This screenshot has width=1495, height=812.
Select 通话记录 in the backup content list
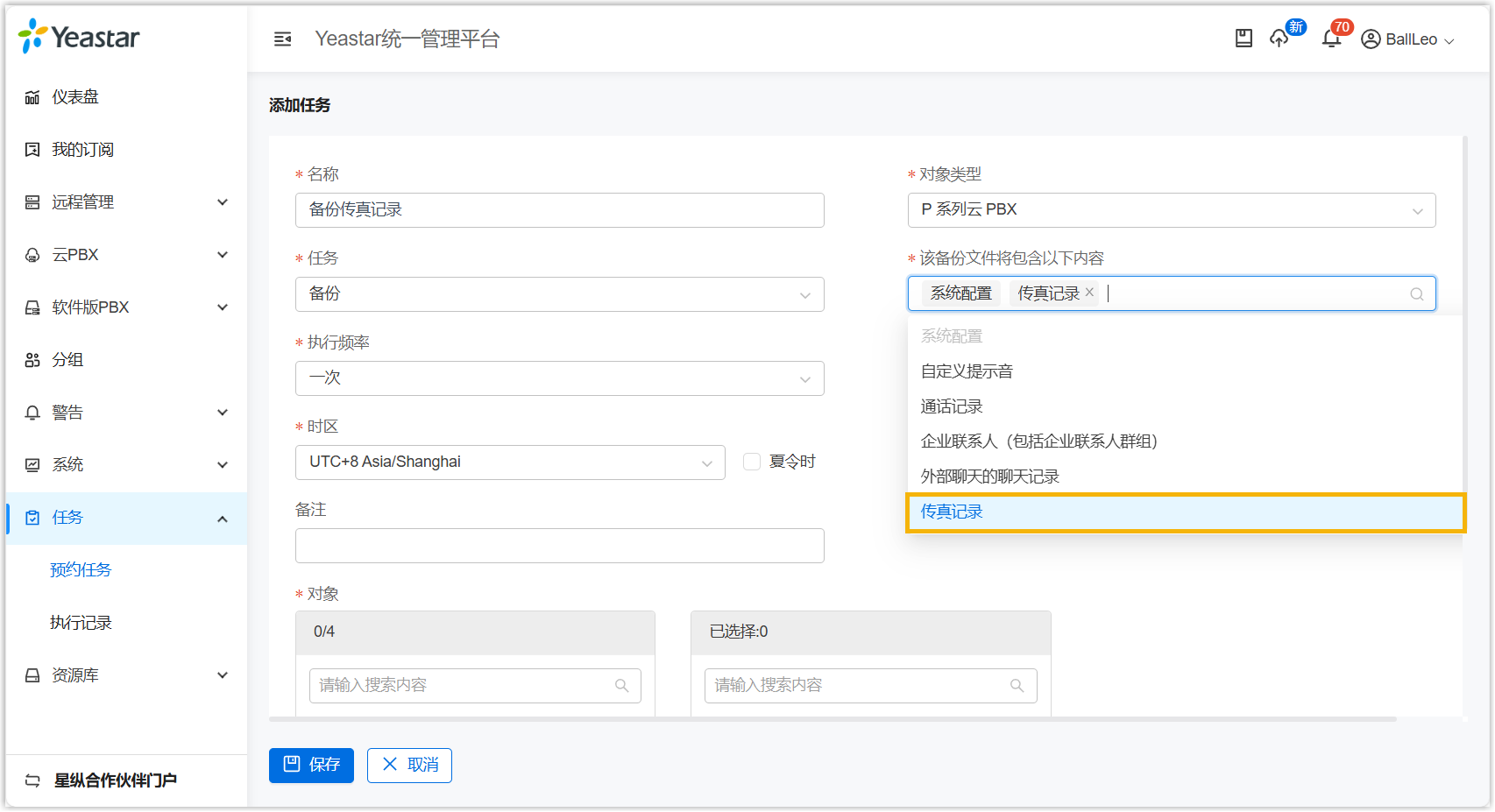[x=952, y=406]
